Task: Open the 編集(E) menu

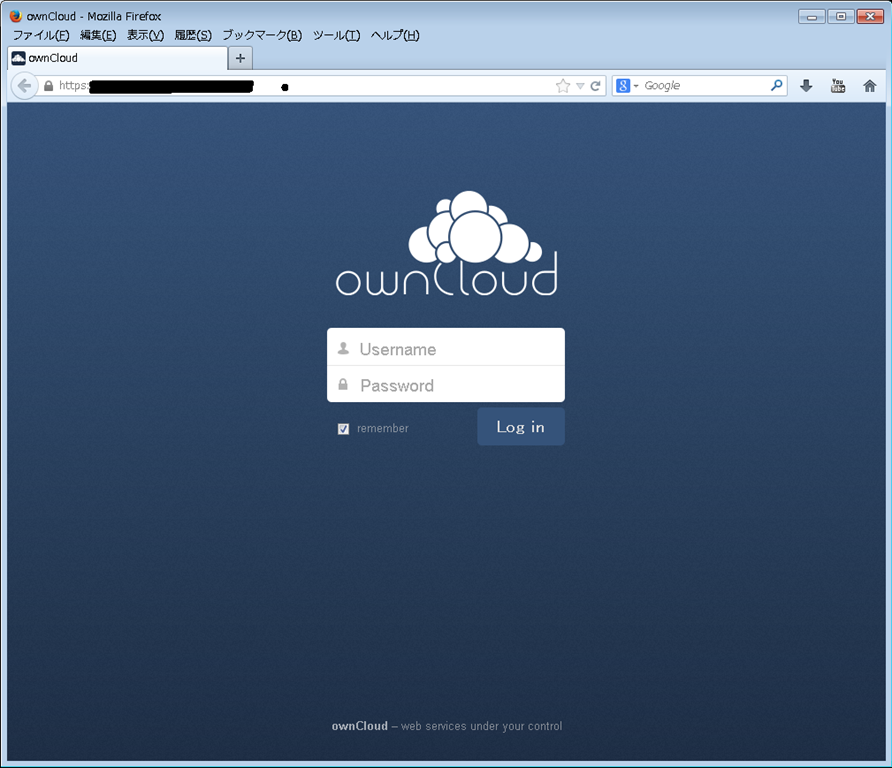Action: click(x=98, y=35)
